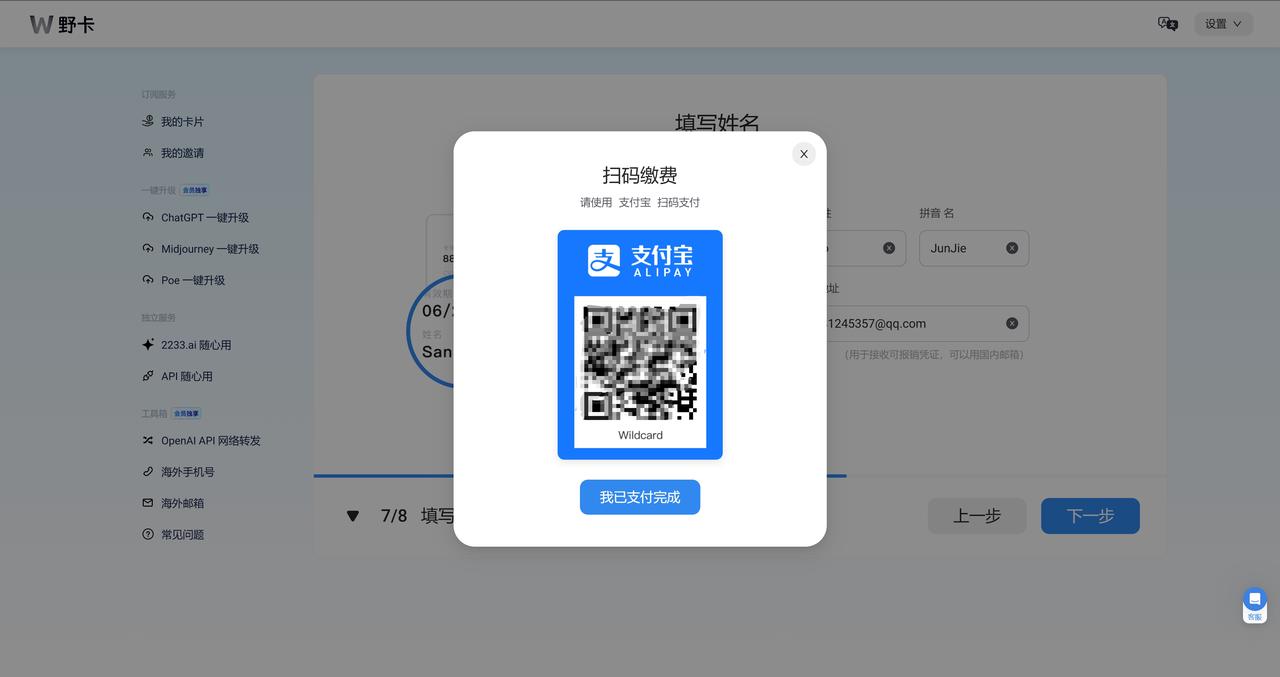This screenshot has width=1280, height=677.
Task: Click the Midjourney upgrade cloud icon
Action: point(148,249)
